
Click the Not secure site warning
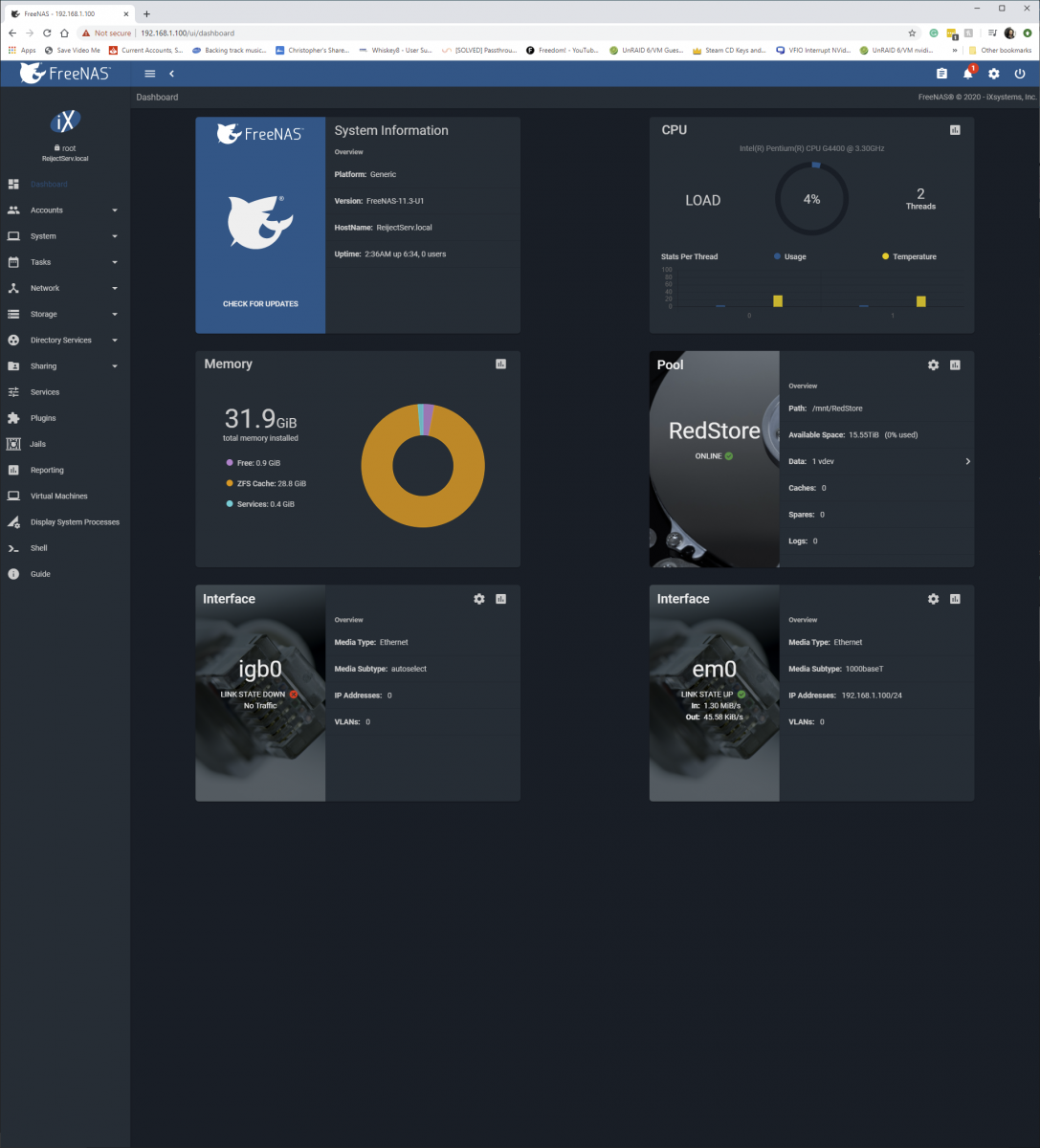tap(106, 33)
